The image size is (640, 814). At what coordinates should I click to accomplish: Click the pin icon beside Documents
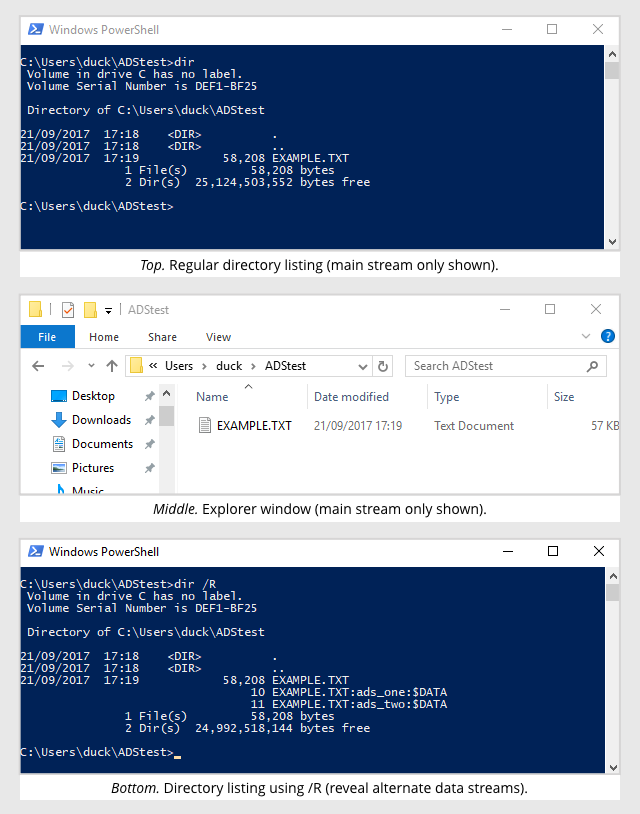[x=149, y=444]
